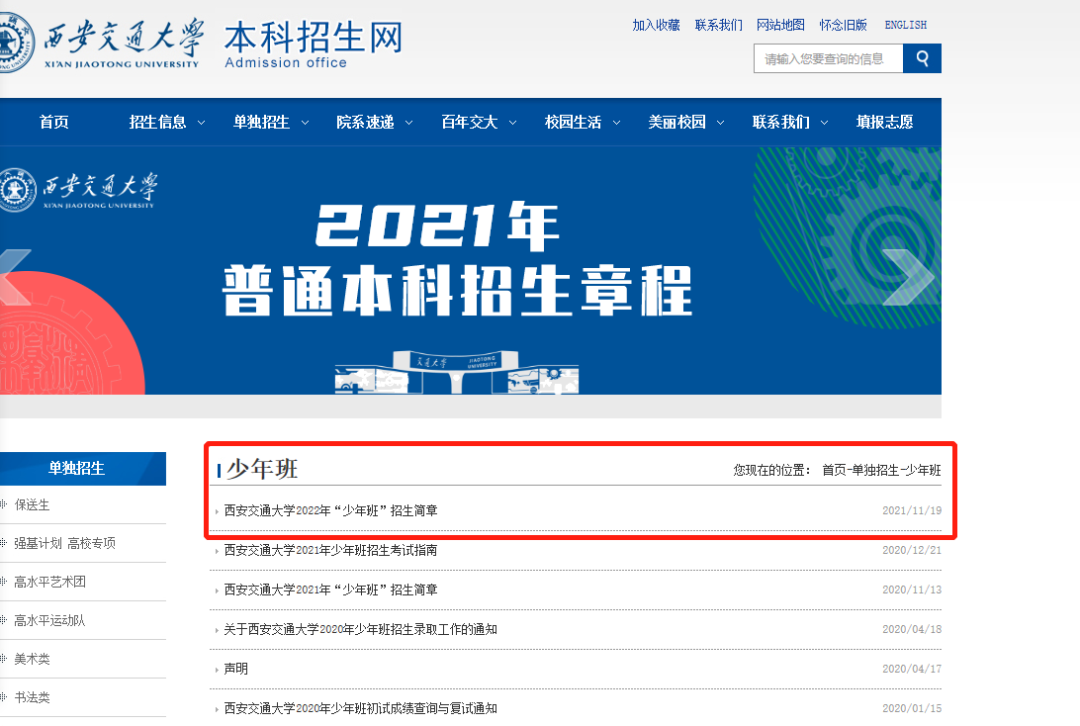The width and height of the screenshot is (1080, 726).
Task: Open 百年交大 navigation menu
Action: (469, 122)
